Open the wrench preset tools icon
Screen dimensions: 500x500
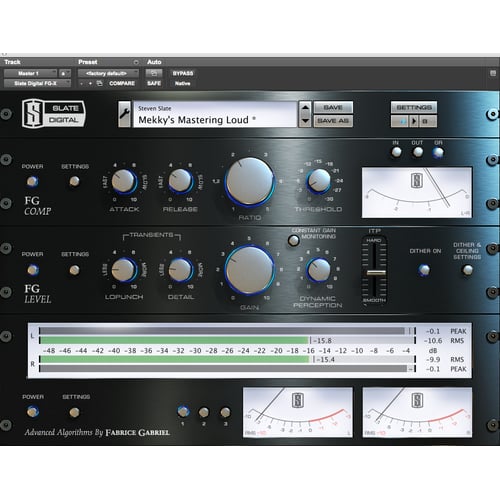click(x=124, y=114)
